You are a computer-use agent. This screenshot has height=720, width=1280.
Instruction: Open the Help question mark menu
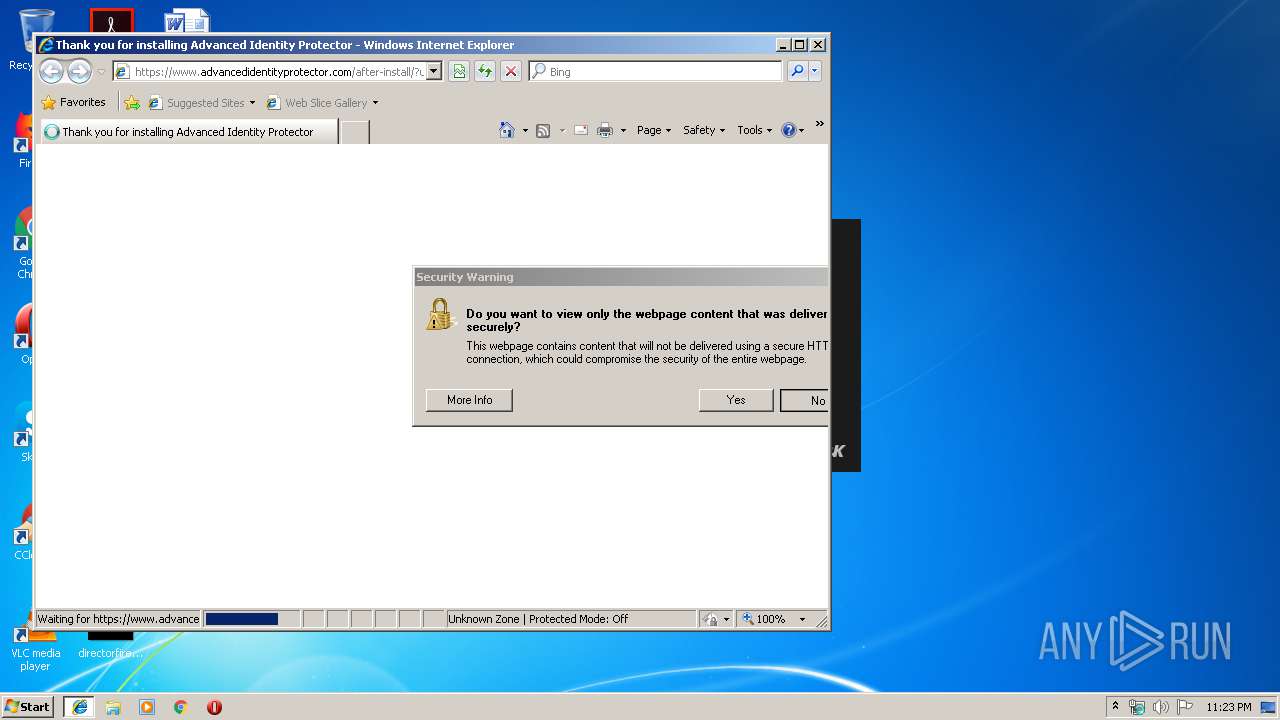tap(792, 130)
